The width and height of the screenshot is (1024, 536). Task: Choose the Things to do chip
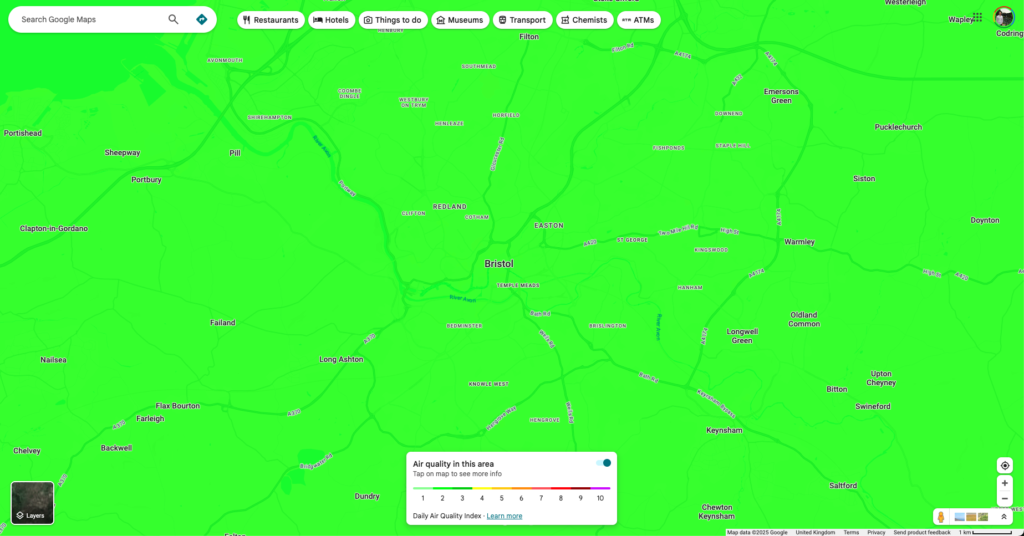(393, 20)
